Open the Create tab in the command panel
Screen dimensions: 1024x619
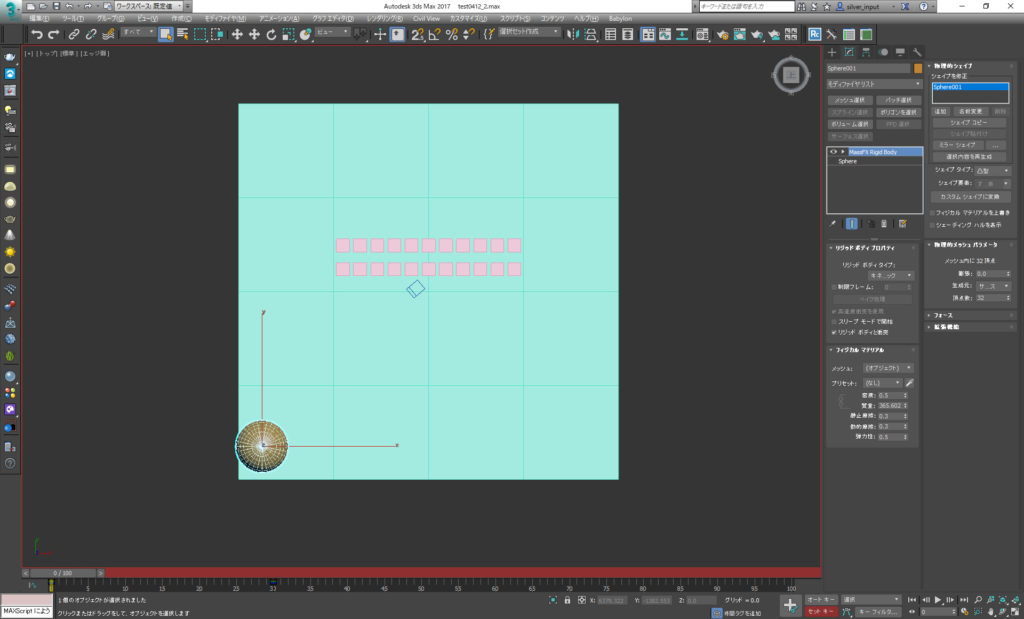(832, 52)
